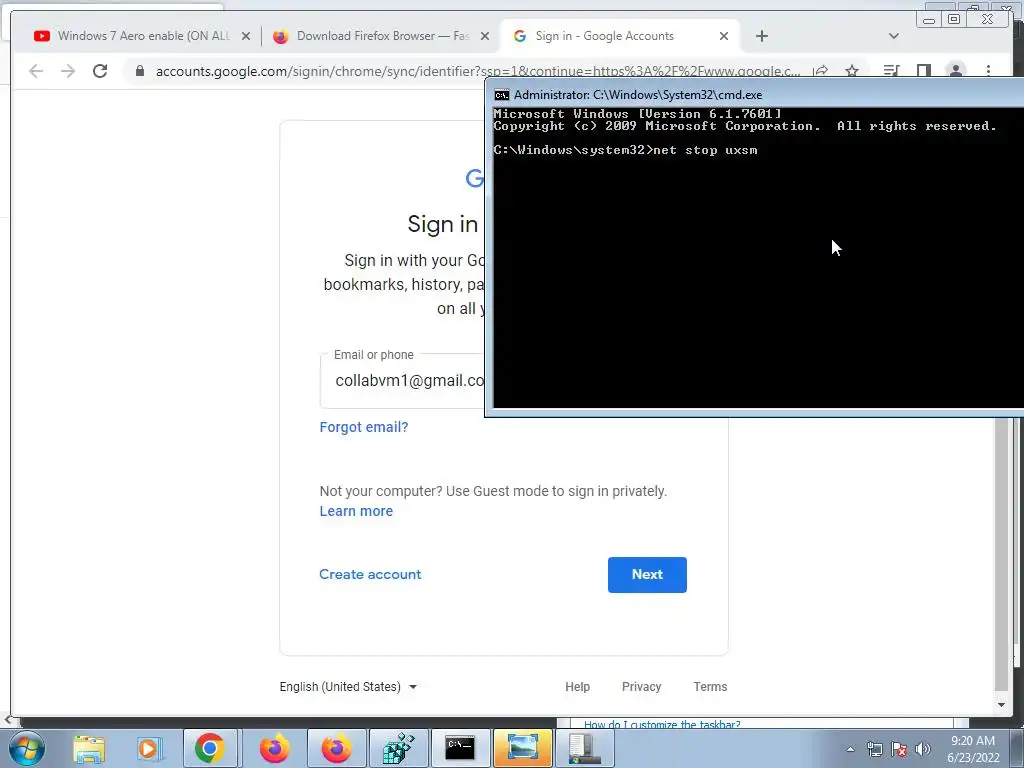Open a new Chrome tab
This screenshot has height=768, width=1024.
(x=761, y=36)
